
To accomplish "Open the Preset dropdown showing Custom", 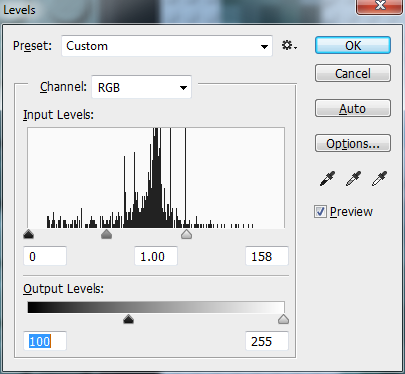I will [x=167, y=46].
